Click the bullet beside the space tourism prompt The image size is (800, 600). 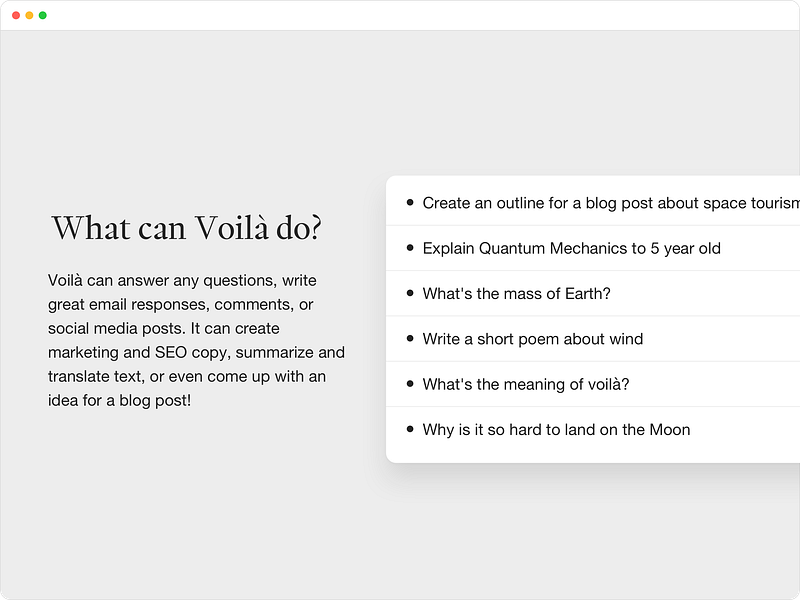tap(409, 201)
